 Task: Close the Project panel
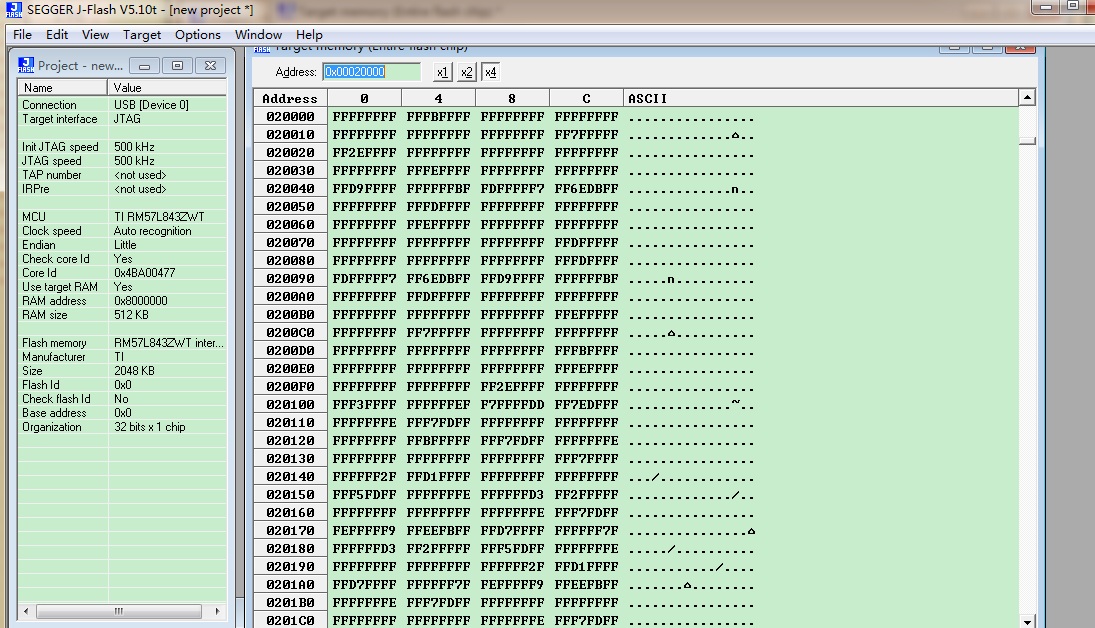coord(210,66)
